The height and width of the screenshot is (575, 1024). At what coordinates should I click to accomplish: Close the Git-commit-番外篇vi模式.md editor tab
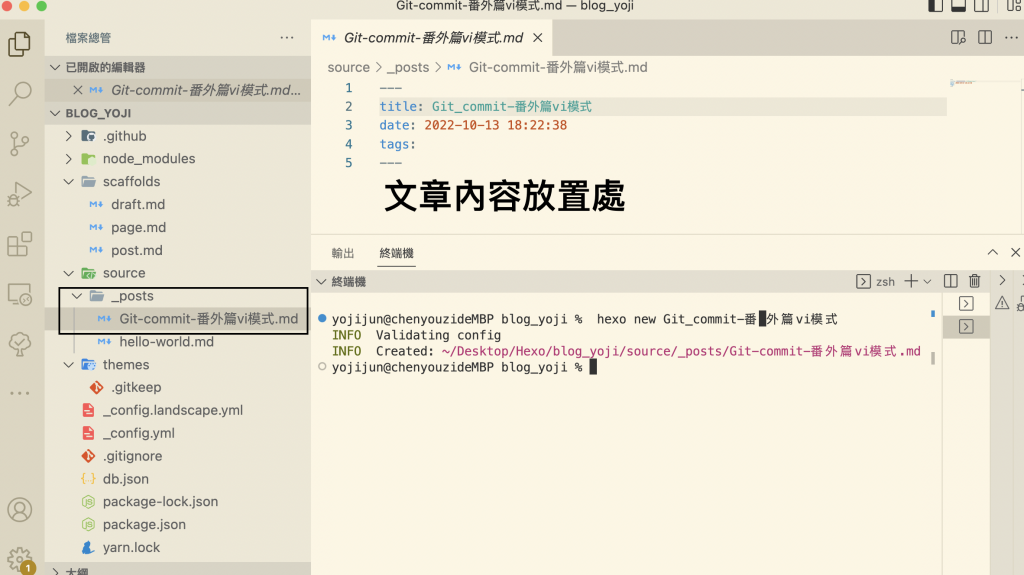pos(537,38)
